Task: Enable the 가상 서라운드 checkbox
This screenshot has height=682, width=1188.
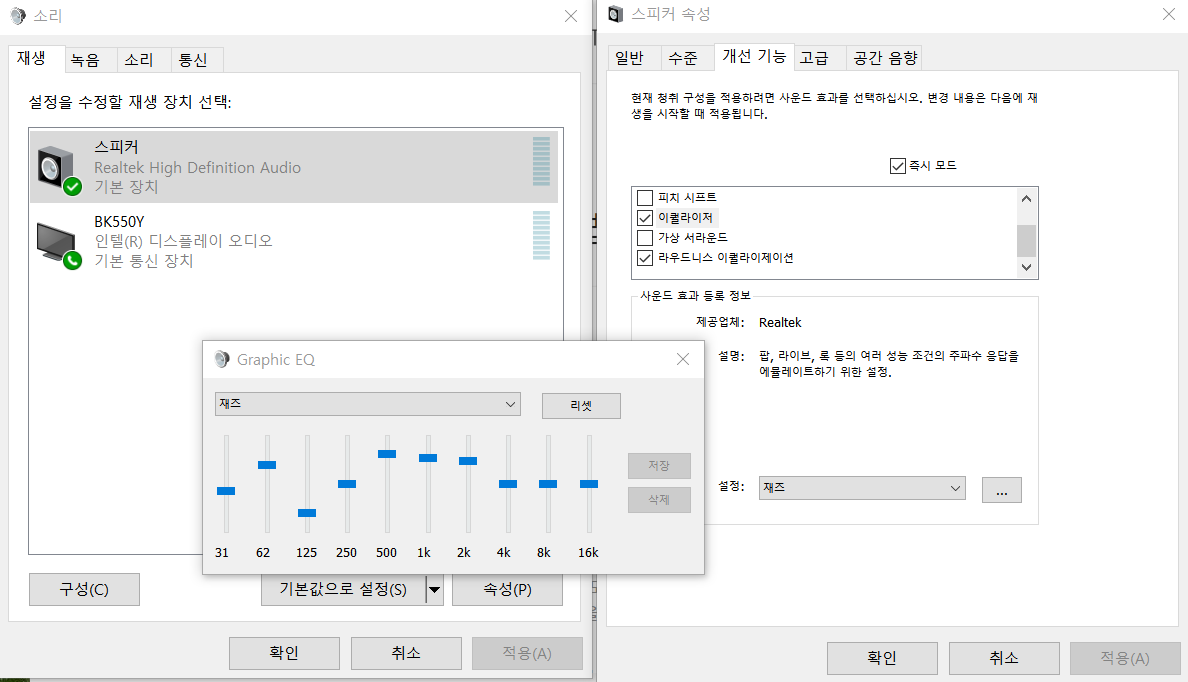Action: click(645, 238)
